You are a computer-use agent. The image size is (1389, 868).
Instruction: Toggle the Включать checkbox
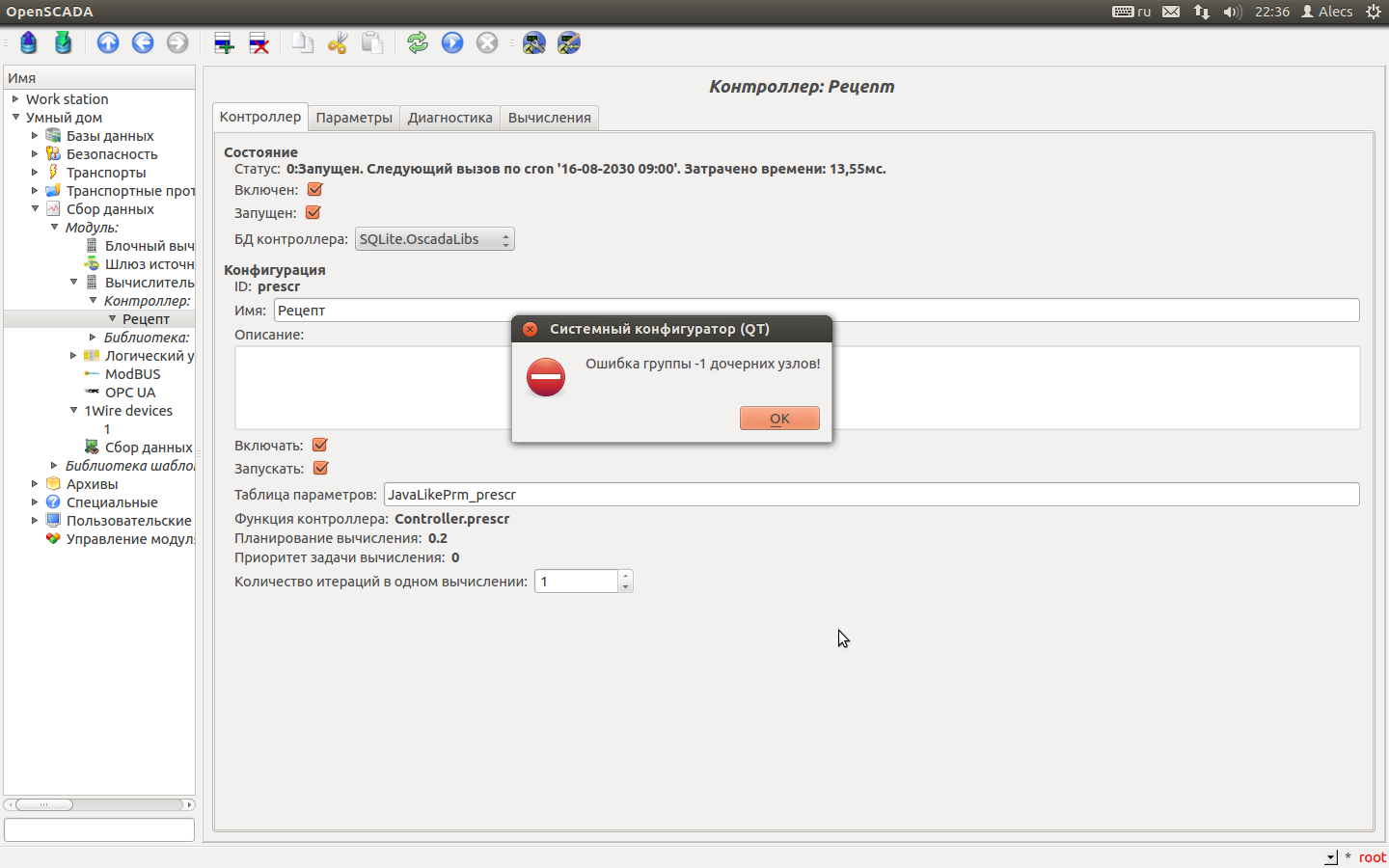pos(320,446)
